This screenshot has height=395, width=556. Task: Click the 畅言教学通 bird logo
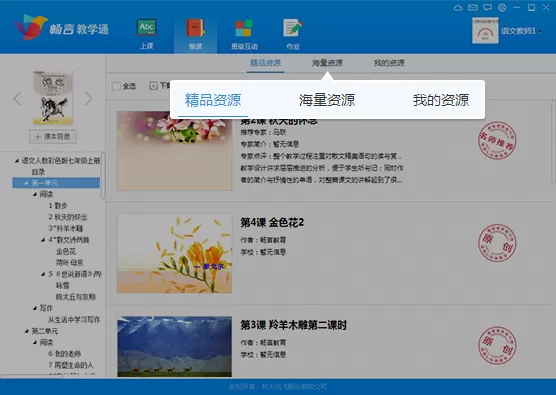point(30,27)
